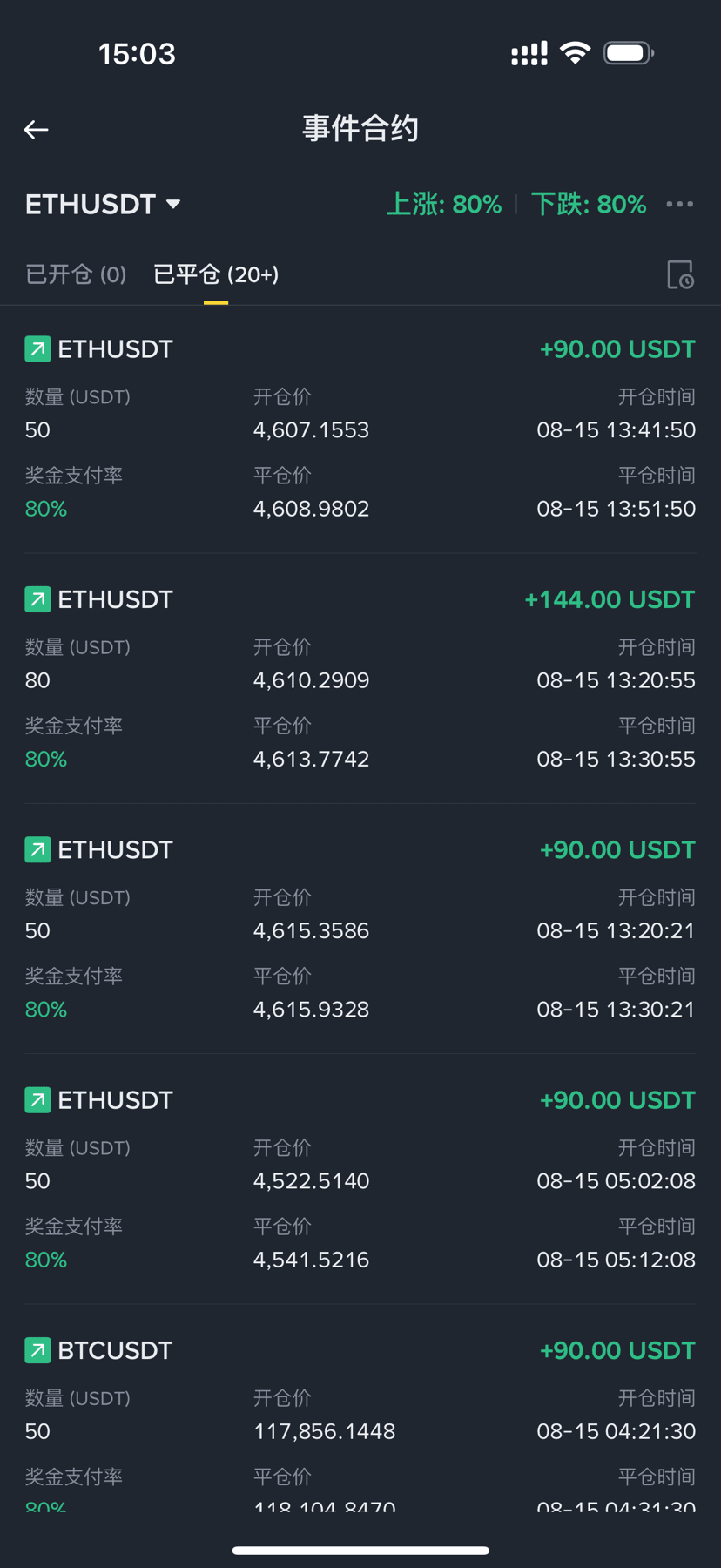721x1568 pixels.
Task: Tap the battery status icon
Action: pos(629,53)
